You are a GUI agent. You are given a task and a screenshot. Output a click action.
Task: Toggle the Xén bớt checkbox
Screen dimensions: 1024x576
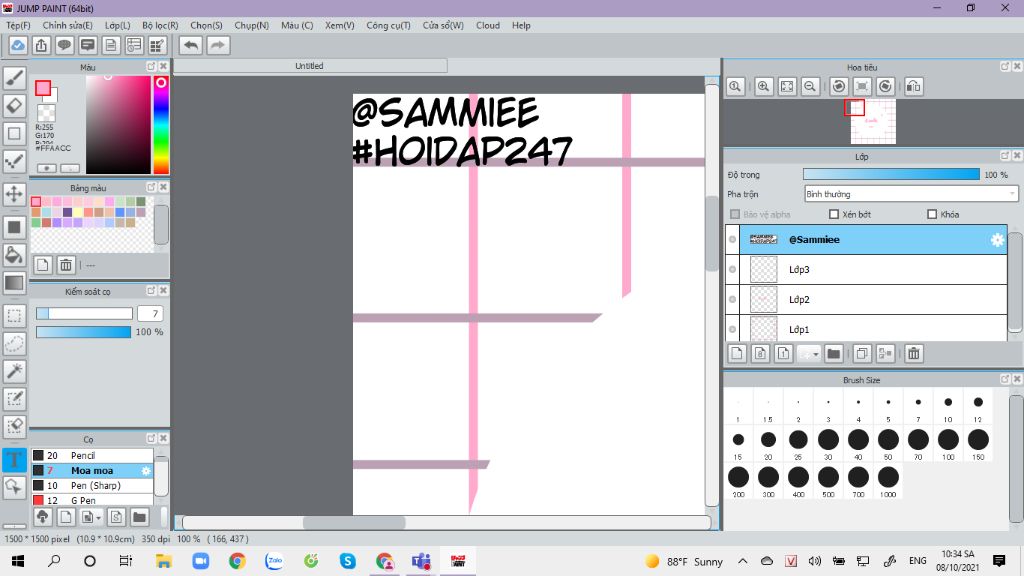(833, 214)
